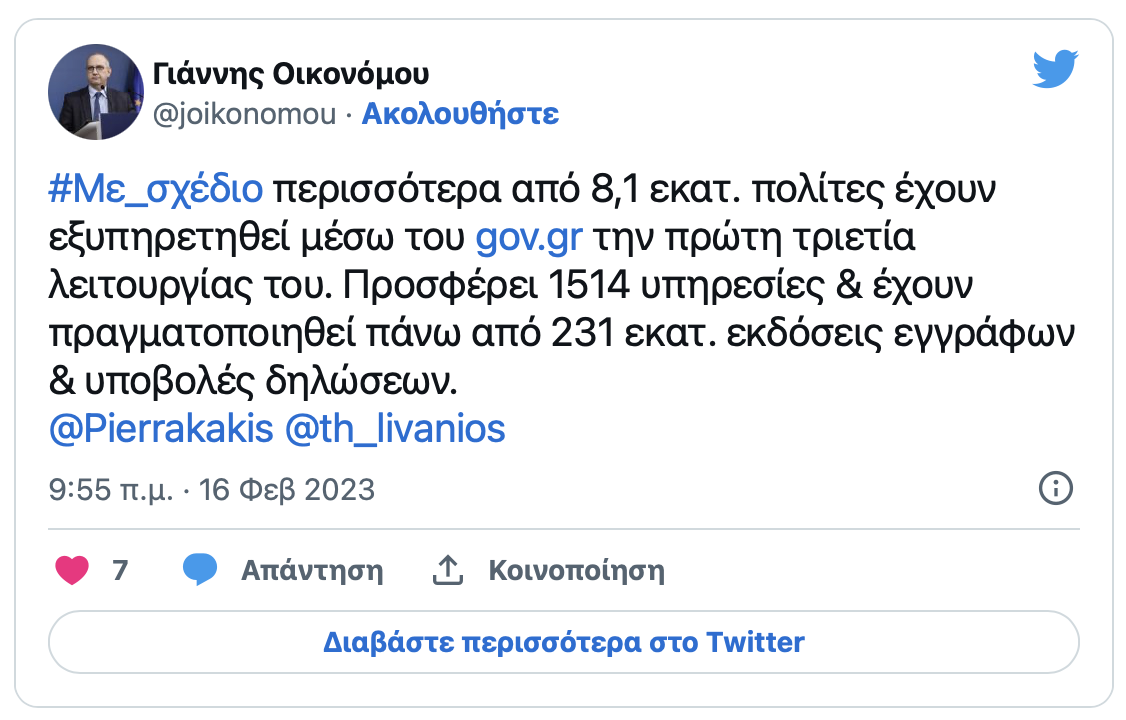
Task: Click the share upload arrow icon
Action: coord(448,570)
